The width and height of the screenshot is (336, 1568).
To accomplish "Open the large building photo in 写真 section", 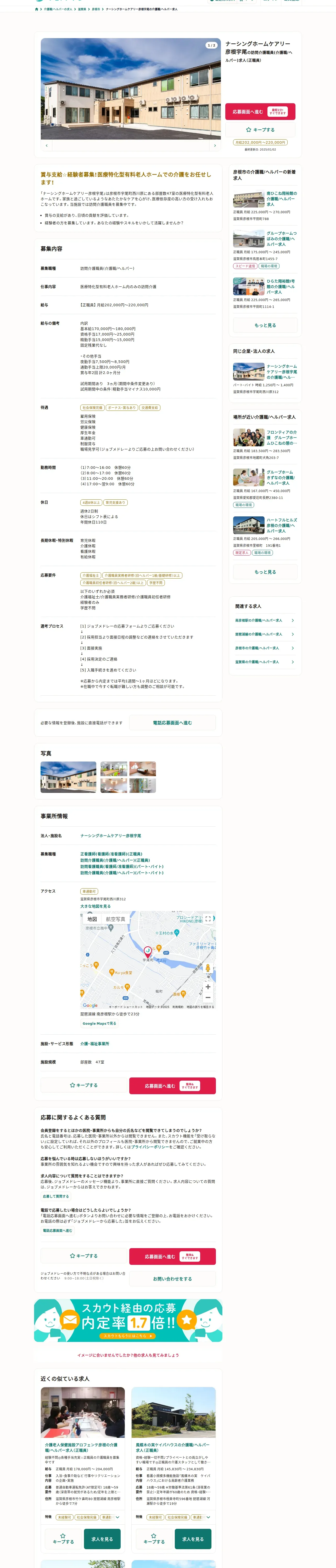I will click(x=68, y=777).
